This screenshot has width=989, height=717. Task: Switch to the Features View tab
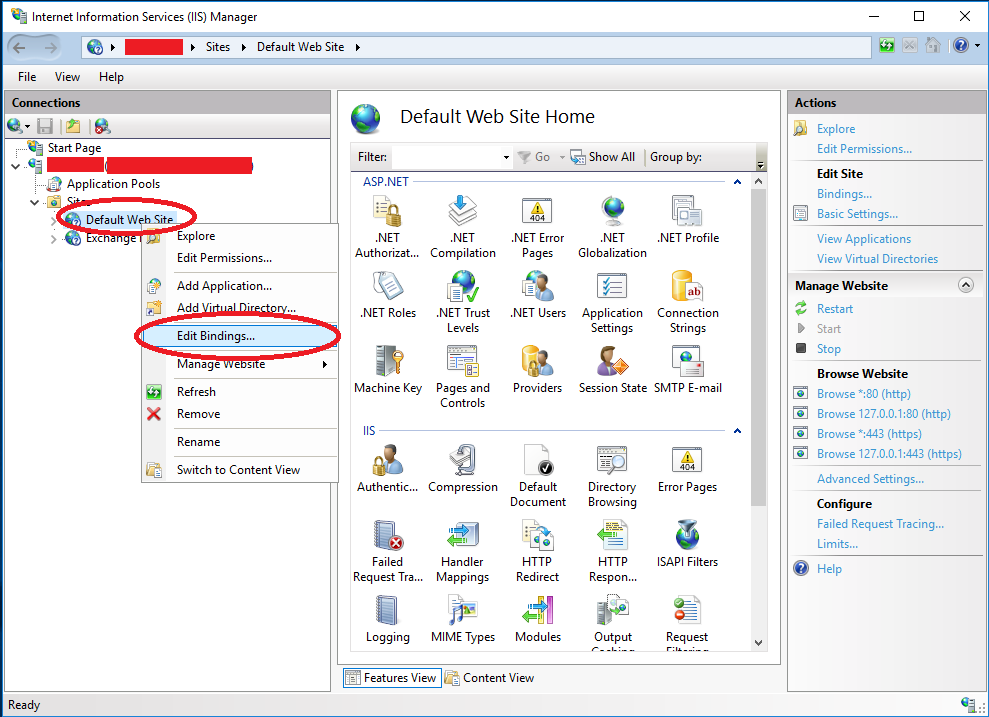(x=392, y=678)
